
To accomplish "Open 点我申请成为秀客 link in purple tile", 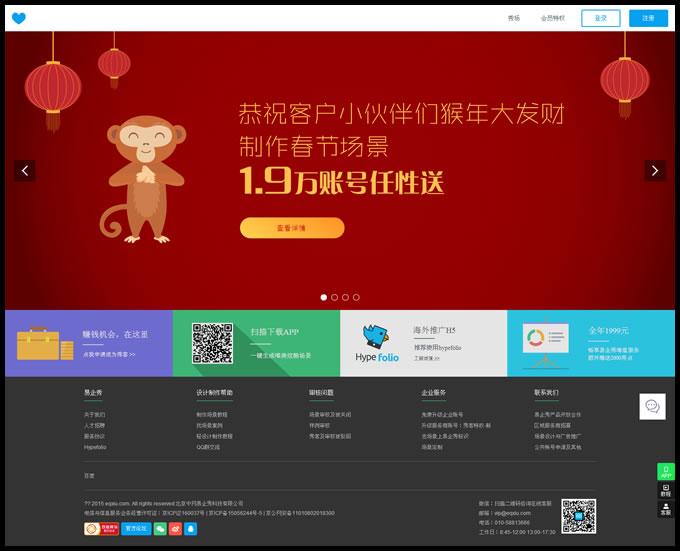I will (x=109, y=354).
